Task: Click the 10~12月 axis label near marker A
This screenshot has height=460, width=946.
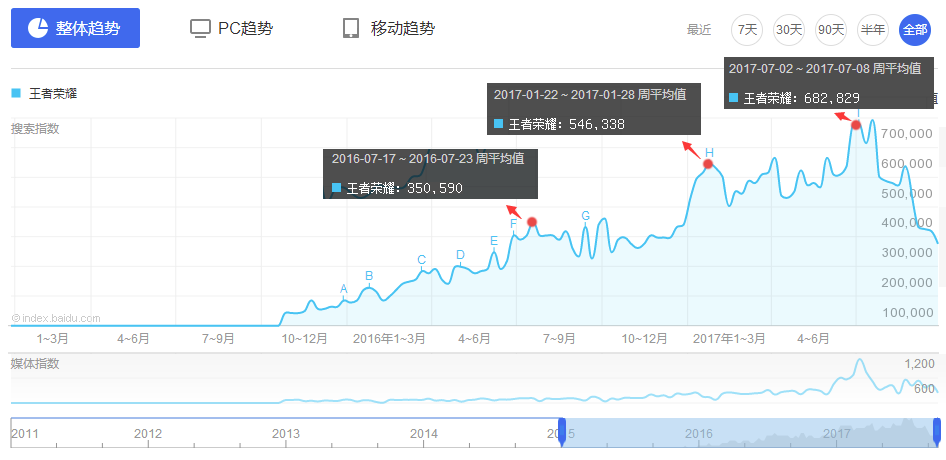Action: pyautogui.click(x=305, y=339)
